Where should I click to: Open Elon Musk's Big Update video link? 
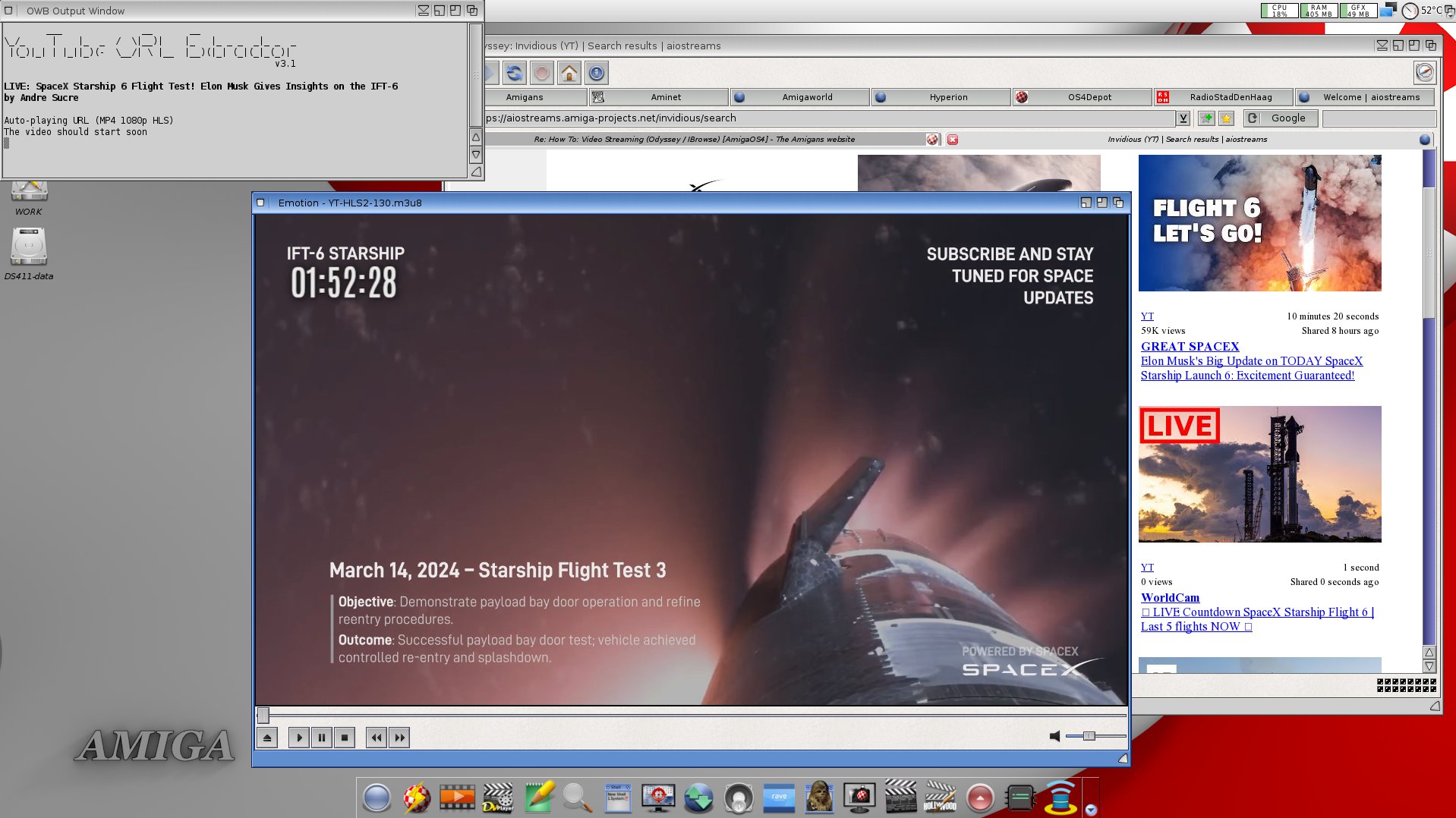tap(1252, 368)
